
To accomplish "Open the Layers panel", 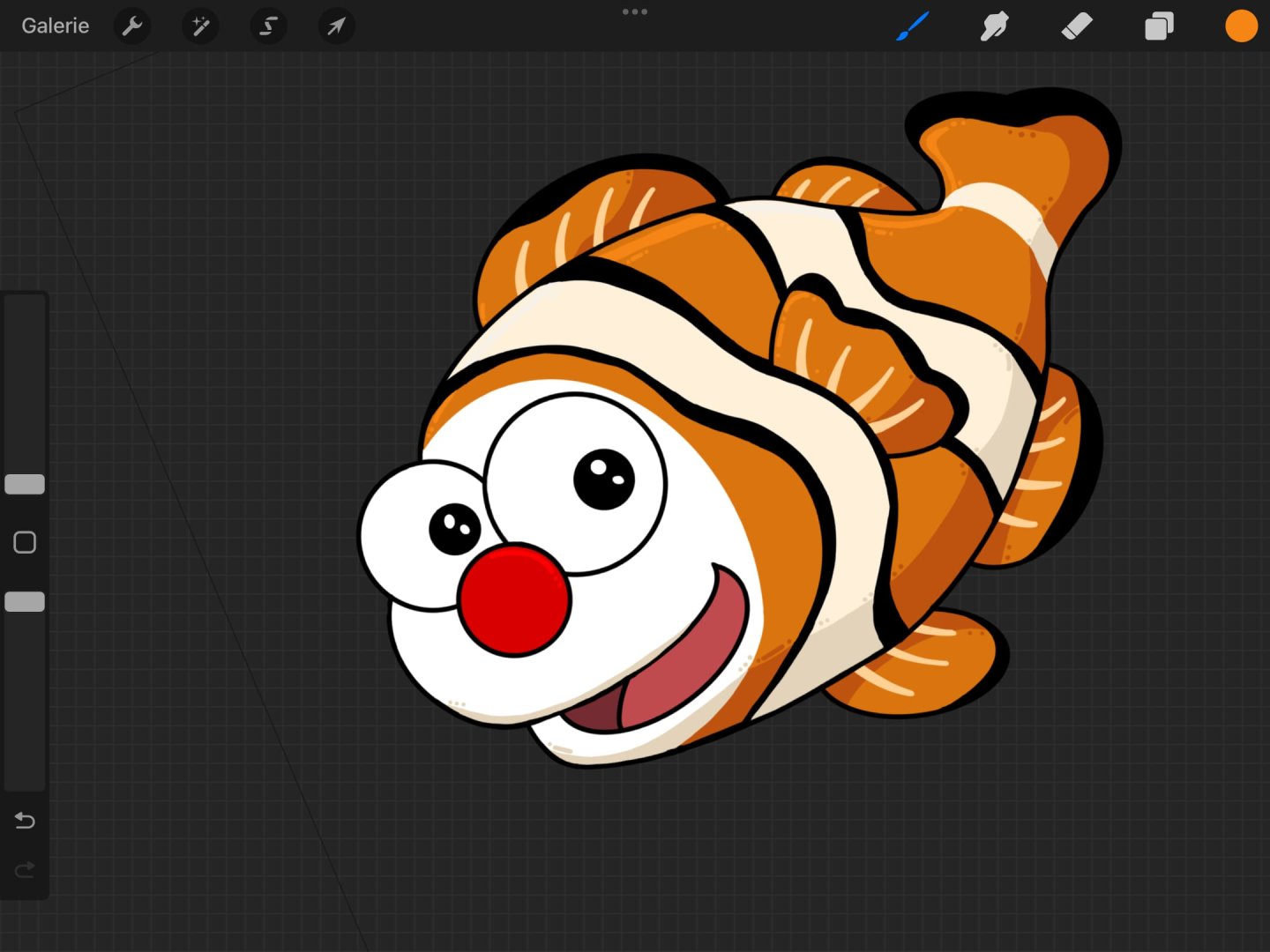I will pyautogui.click(x=1159, y=26).
